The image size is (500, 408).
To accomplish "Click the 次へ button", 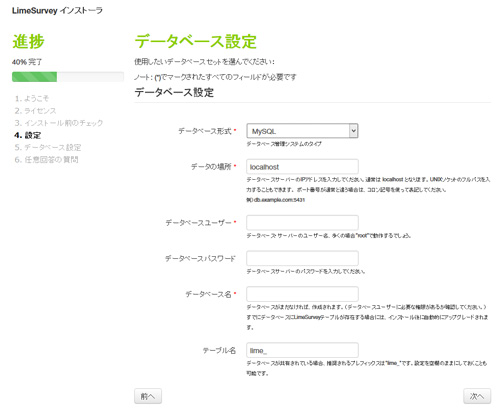I will pyautogui.click(x=477, y=396).
